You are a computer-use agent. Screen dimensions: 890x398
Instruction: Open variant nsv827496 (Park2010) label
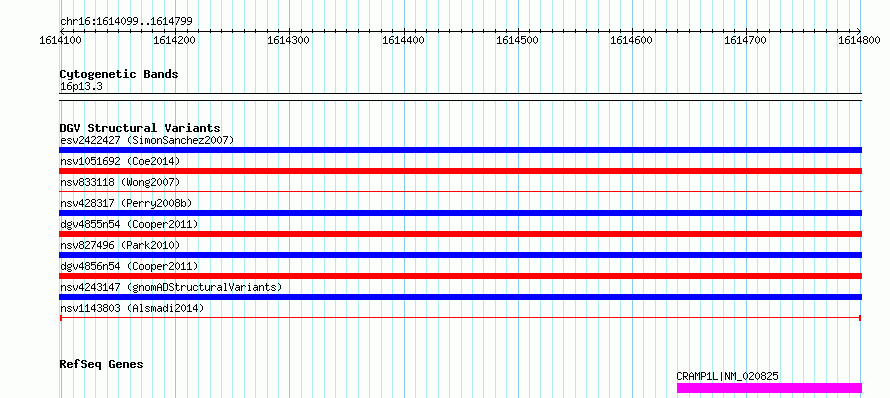(120, 245)
